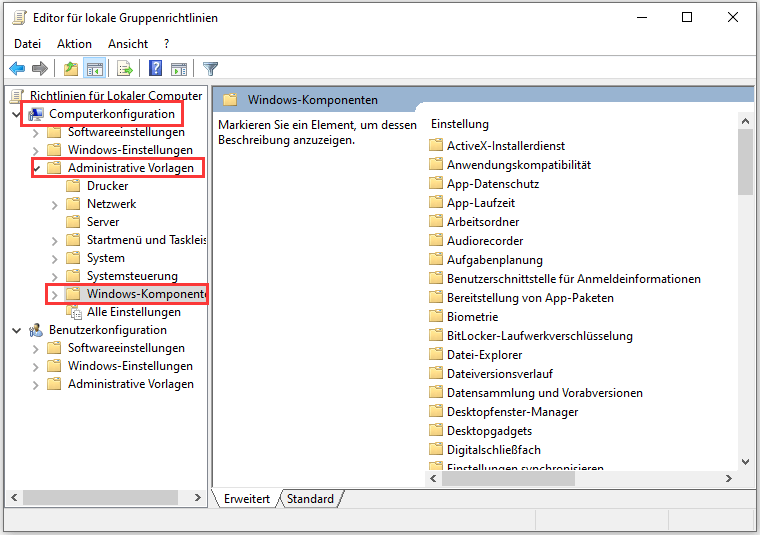The height and width of the screenshot is (535, 760).
Task: Collapse Administrative Vorlagen under Computerkonfiguration
Action: [37, 168]
